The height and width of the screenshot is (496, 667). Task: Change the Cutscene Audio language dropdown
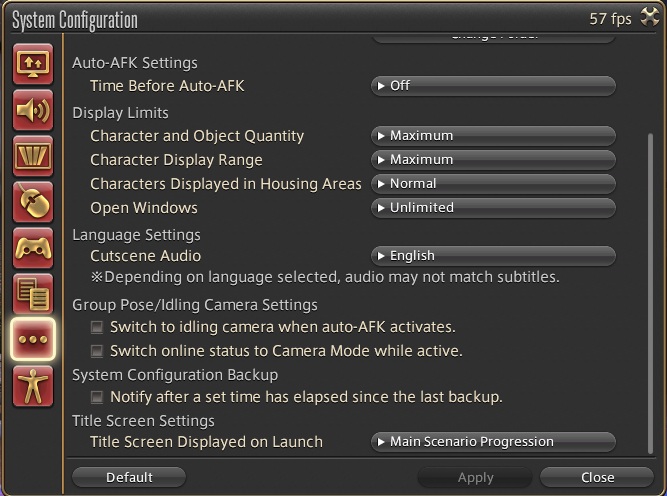pyautogui.click(x=493, y=256)
